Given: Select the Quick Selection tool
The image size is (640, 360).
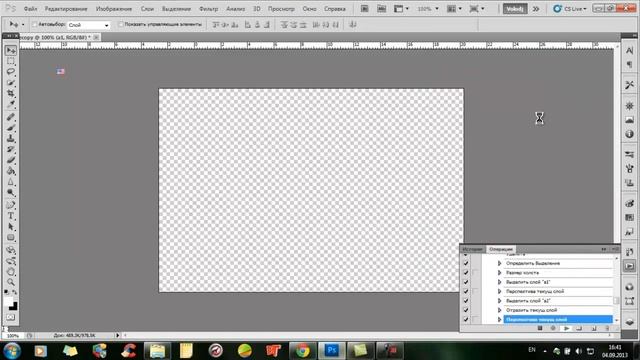Looking at the screenshot, I should pyautogui.click(x=11, y=83).
